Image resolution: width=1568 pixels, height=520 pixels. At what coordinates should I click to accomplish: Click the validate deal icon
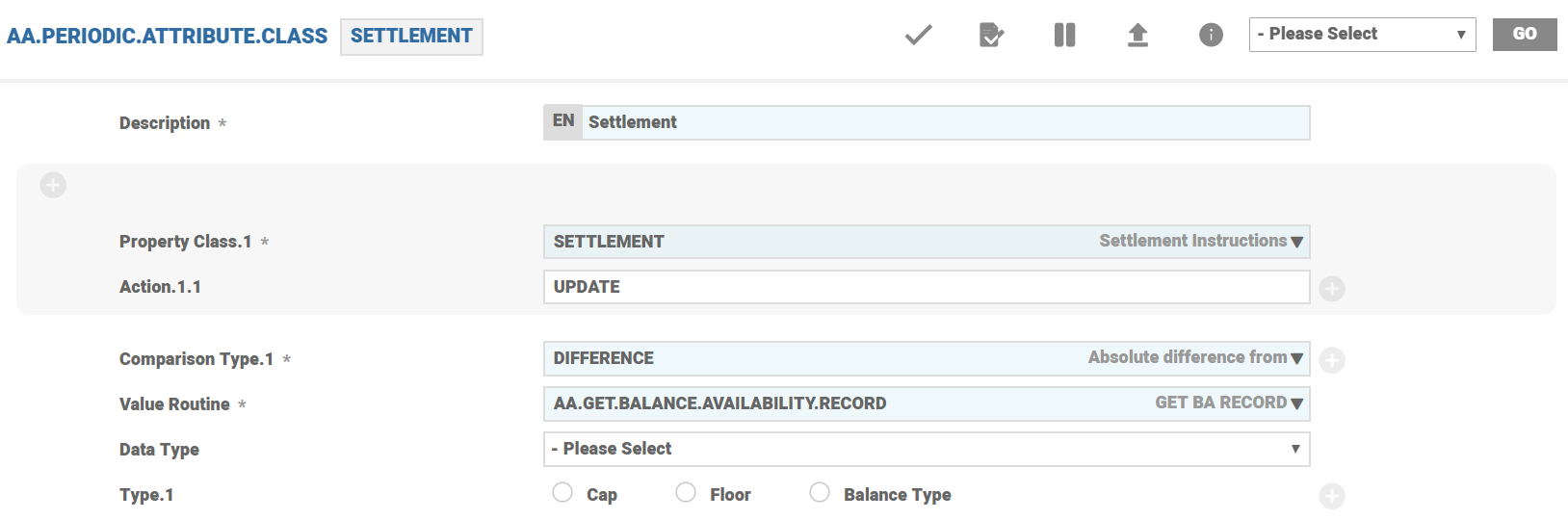pos(991,36)
